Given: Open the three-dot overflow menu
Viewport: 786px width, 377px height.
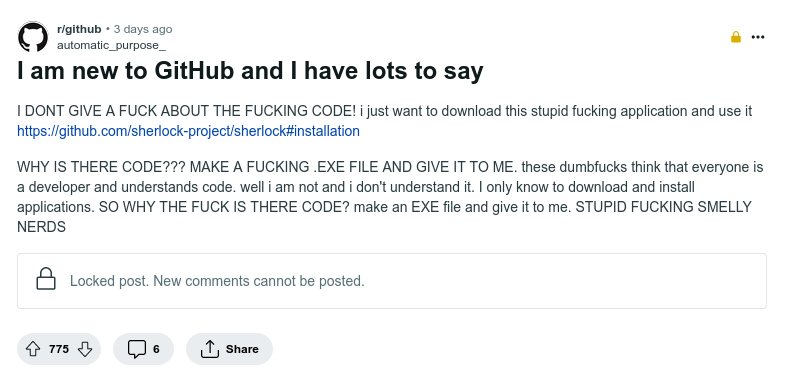Looking at the screenshot, I should [758, 37].
